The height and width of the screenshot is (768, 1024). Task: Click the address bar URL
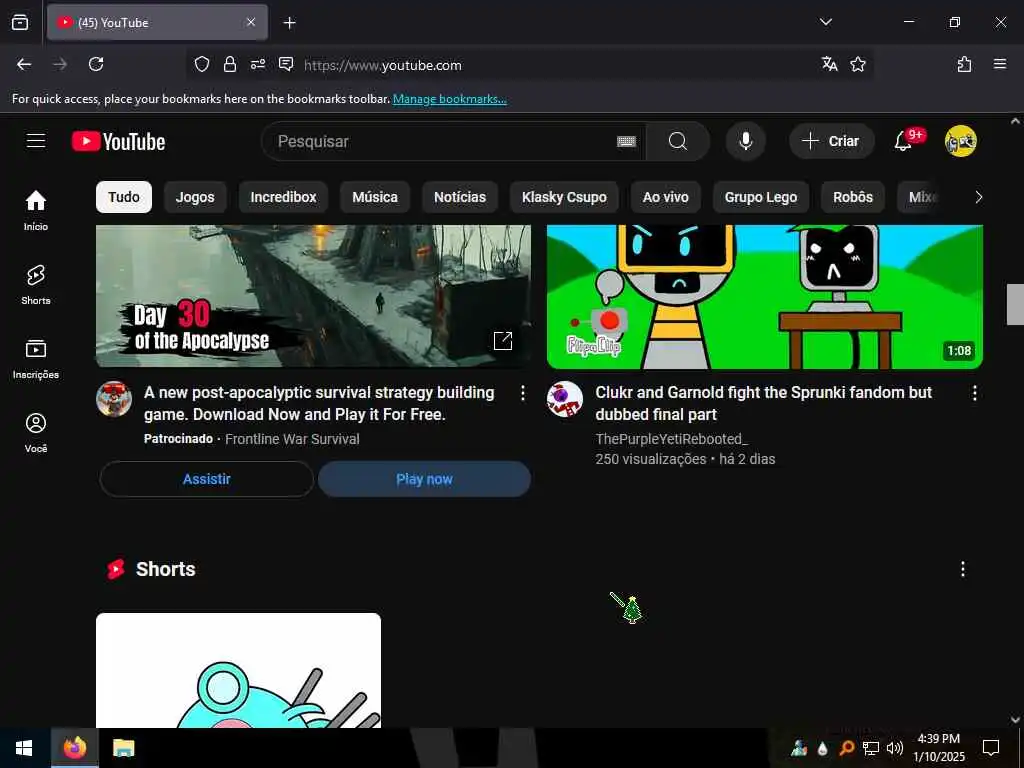click(383, 65)
